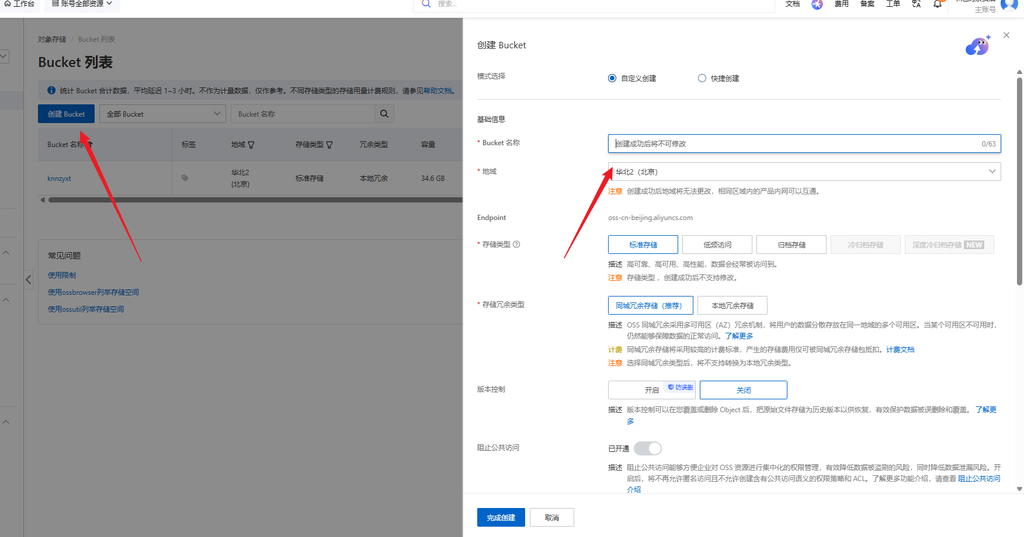The image size is (1024, 537).
Task: Click the 完成创建 button
Action: pos(501,517)
